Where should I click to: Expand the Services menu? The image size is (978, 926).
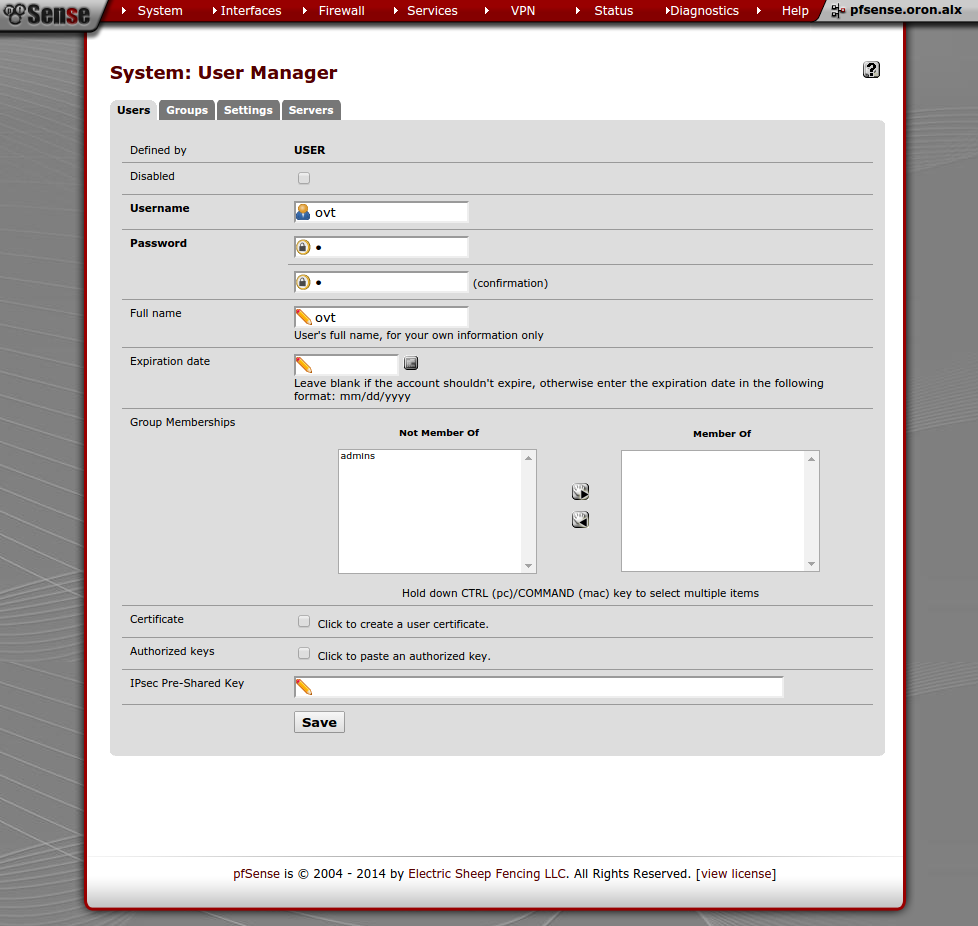pyautogui.click(x=432, y=11)
